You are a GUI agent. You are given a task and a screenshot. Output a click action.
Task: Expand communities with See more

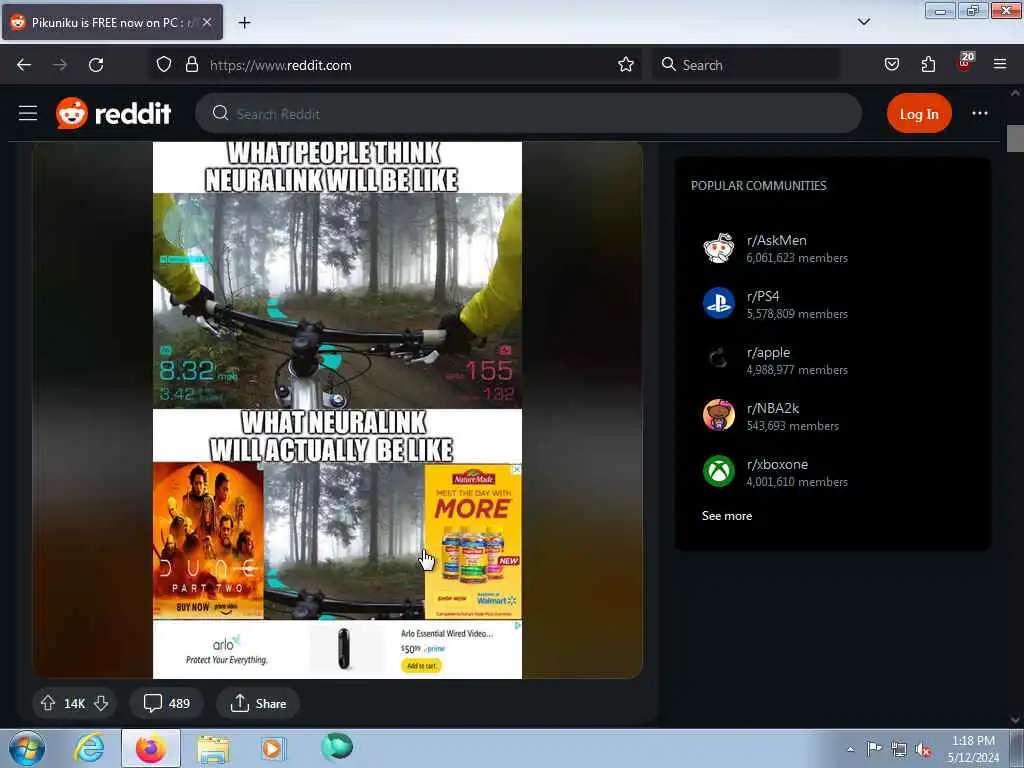[x=727, y=516]
